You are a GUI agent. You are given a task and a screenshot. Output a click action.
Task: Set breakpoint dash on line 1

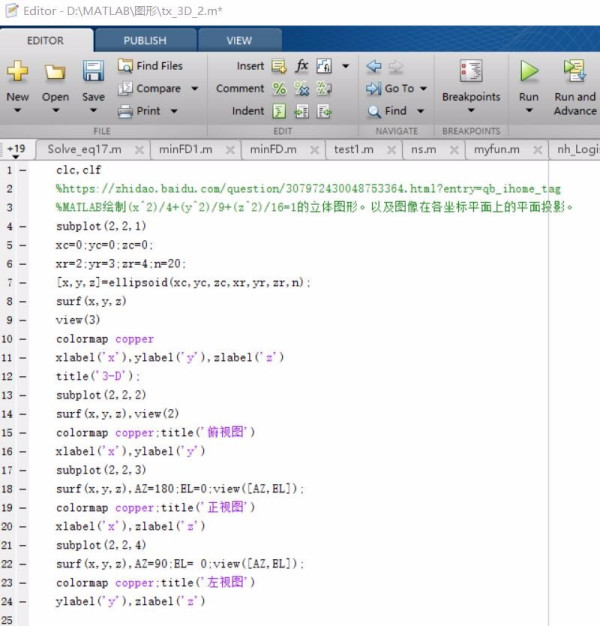(x=23, y=170)
